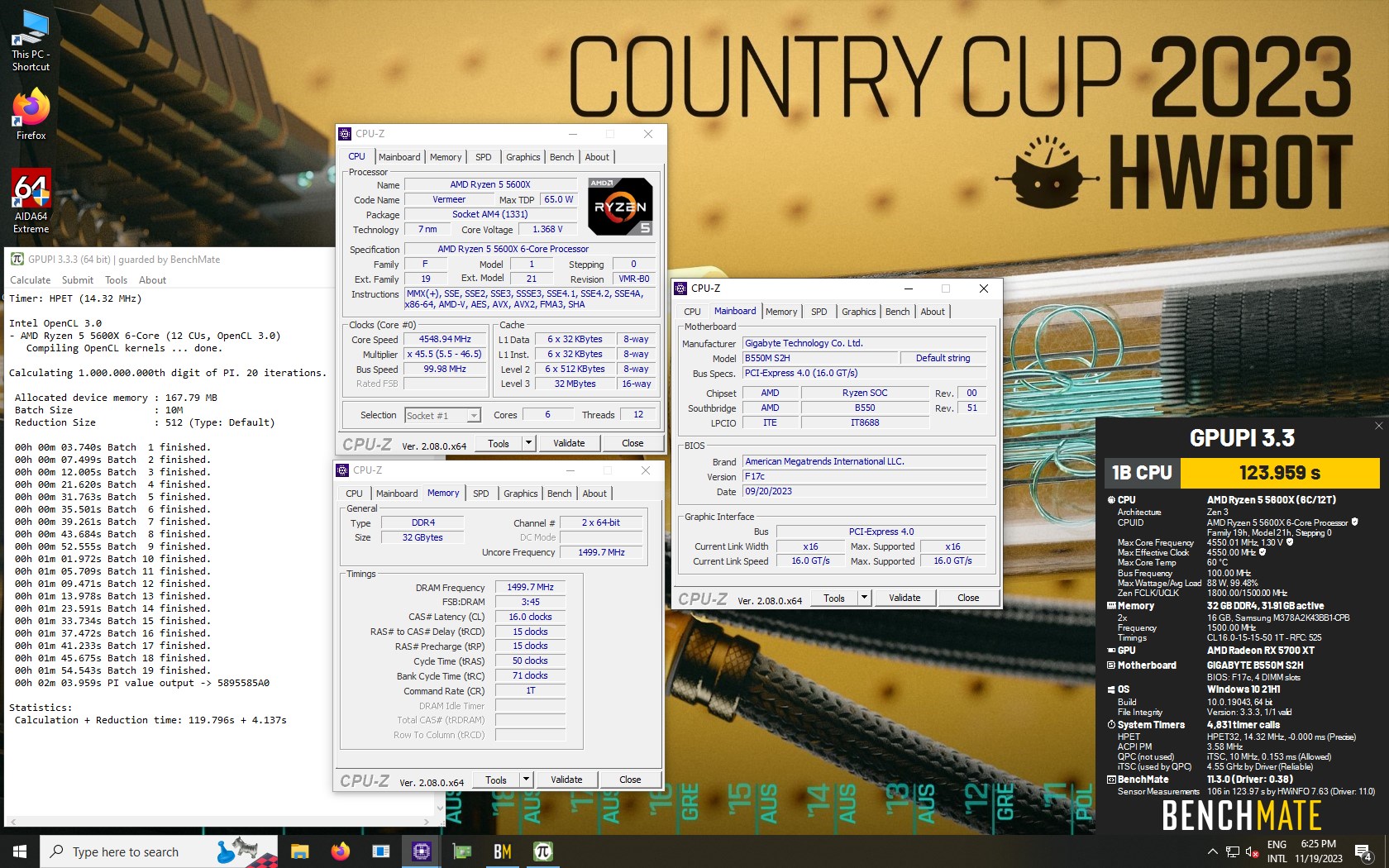This screenshot has height=868, width=1389.
Task: Open SPD tab in CPU-Z Memory window
Action: (x=481, y=494)
